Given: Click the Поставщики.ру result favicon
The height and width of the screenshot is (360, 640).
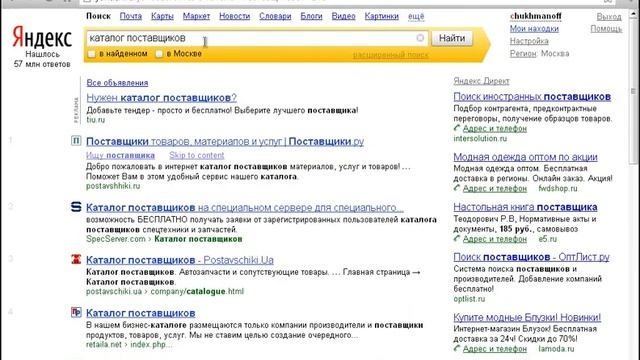Looking at the screenshot, I should tap(76, 141).
